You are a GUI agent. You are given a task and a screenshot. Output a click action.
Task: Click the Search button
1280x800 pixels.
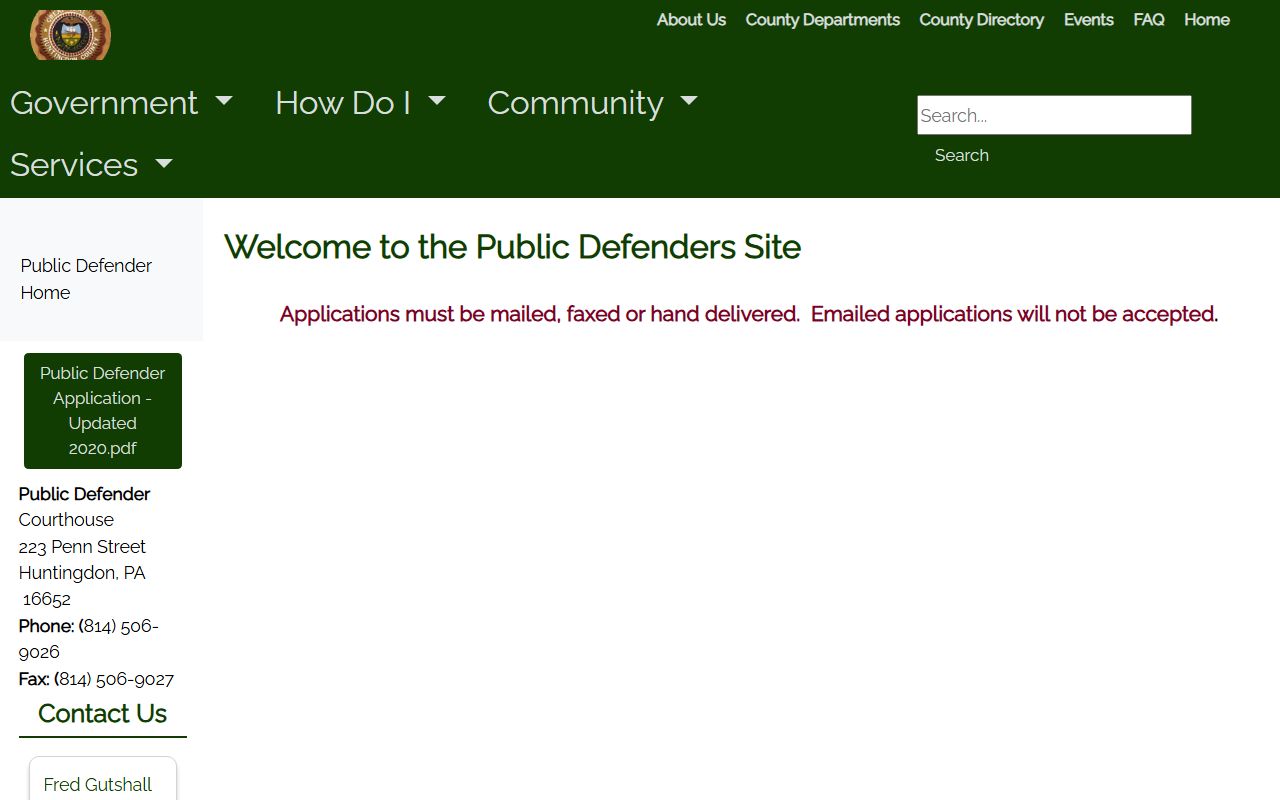click(x=961, y=155)
